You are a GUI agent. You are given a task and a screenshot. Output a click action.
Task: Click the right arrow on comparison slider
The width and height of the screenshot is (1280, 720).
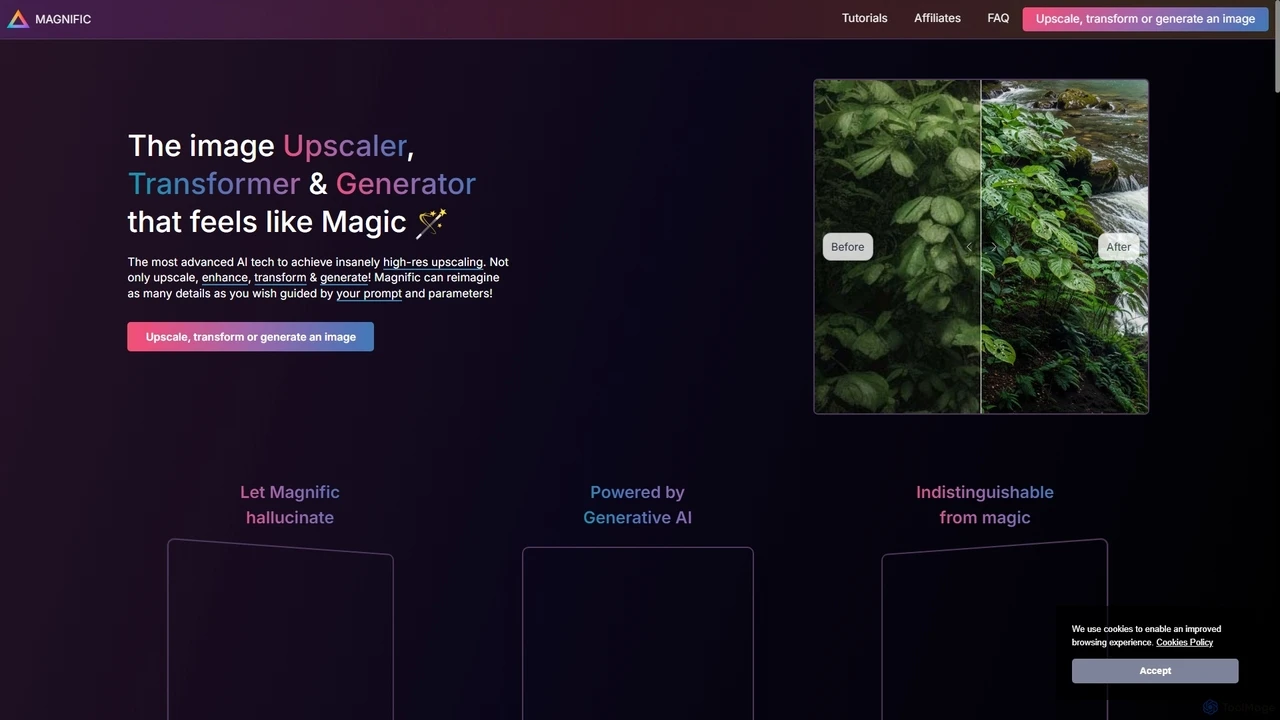pyautogui.click(x=993, y=247)
